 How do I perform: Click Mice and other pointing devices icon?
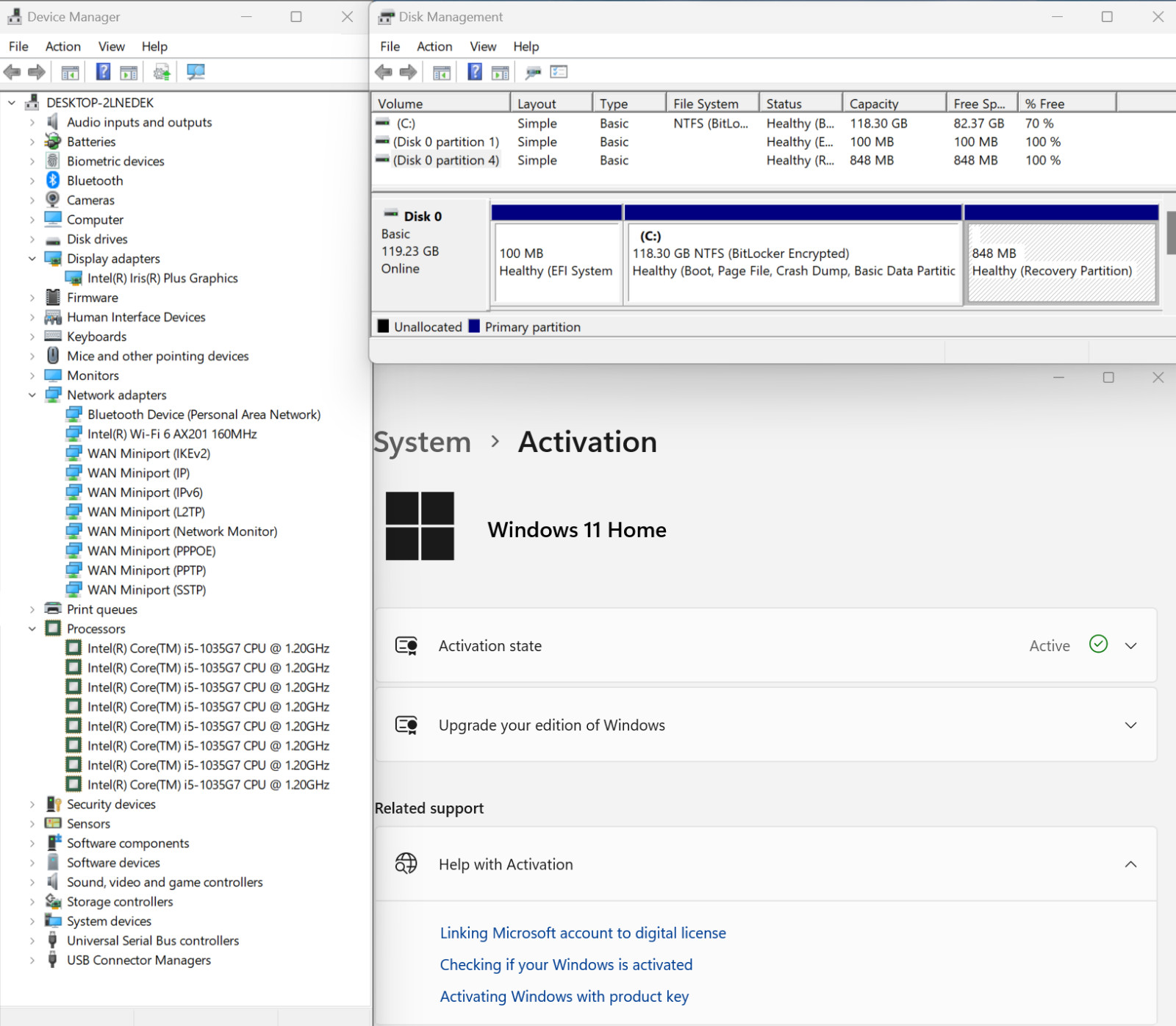pos(53,356)
